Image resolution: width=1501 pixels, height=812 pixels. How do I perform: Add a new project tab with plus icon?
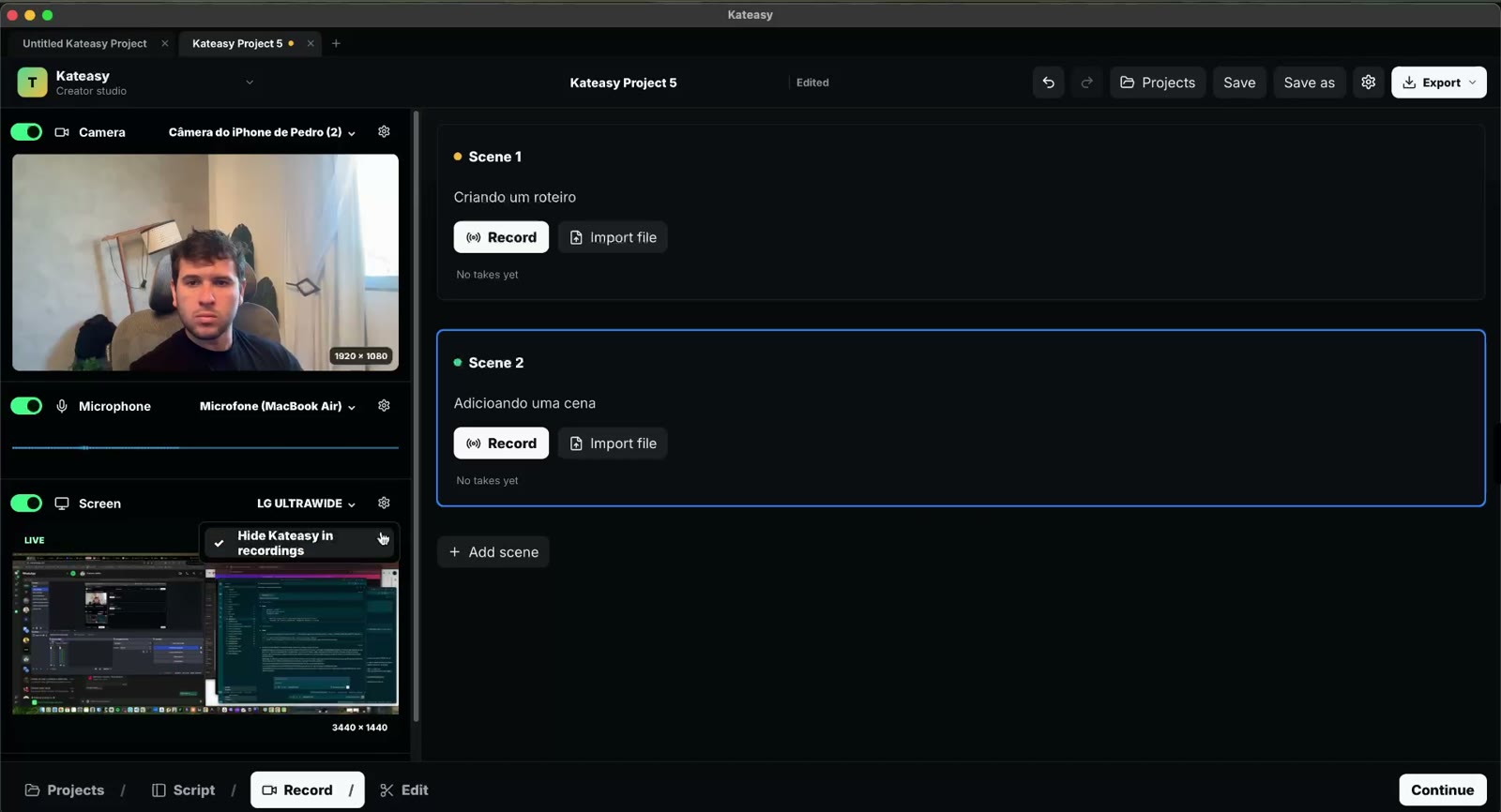pos(336,43)
